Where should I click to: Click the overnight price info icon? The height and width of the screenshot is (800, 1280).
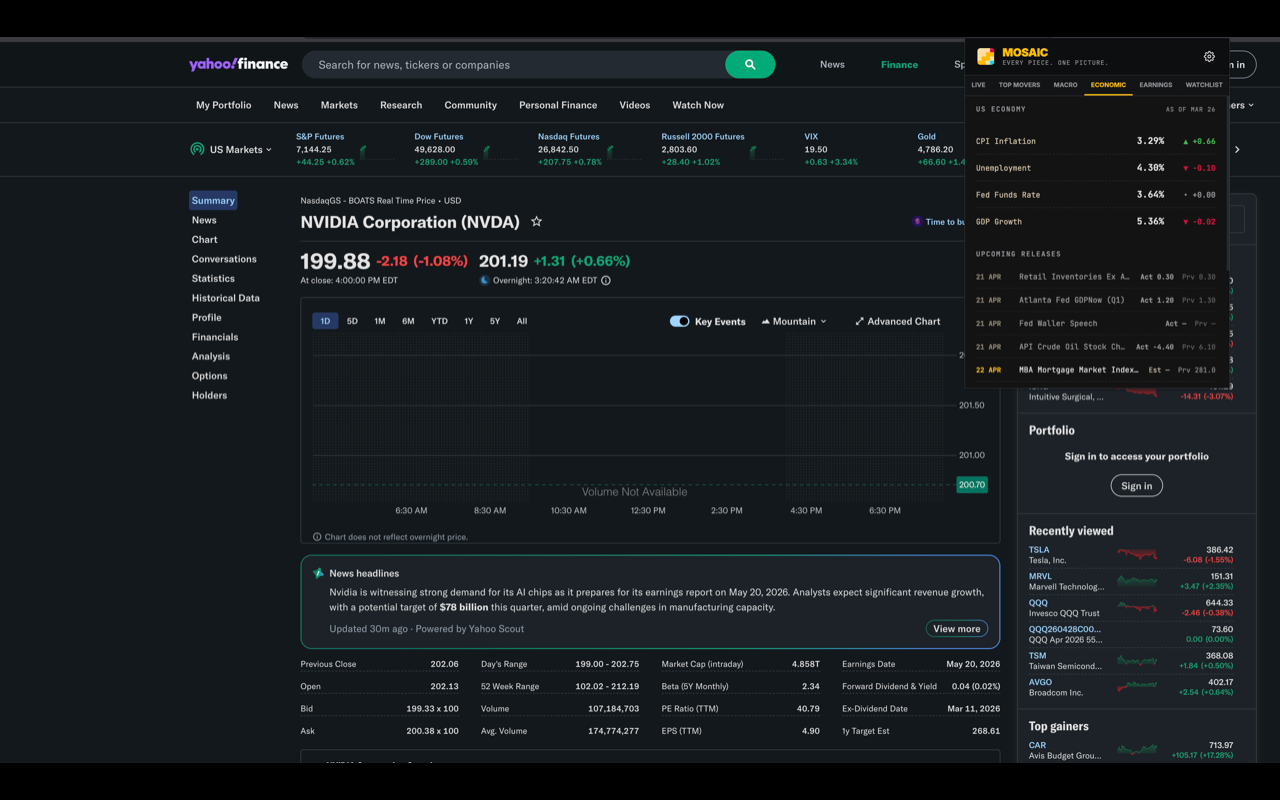pyautogui.click(x=606, y=281)
